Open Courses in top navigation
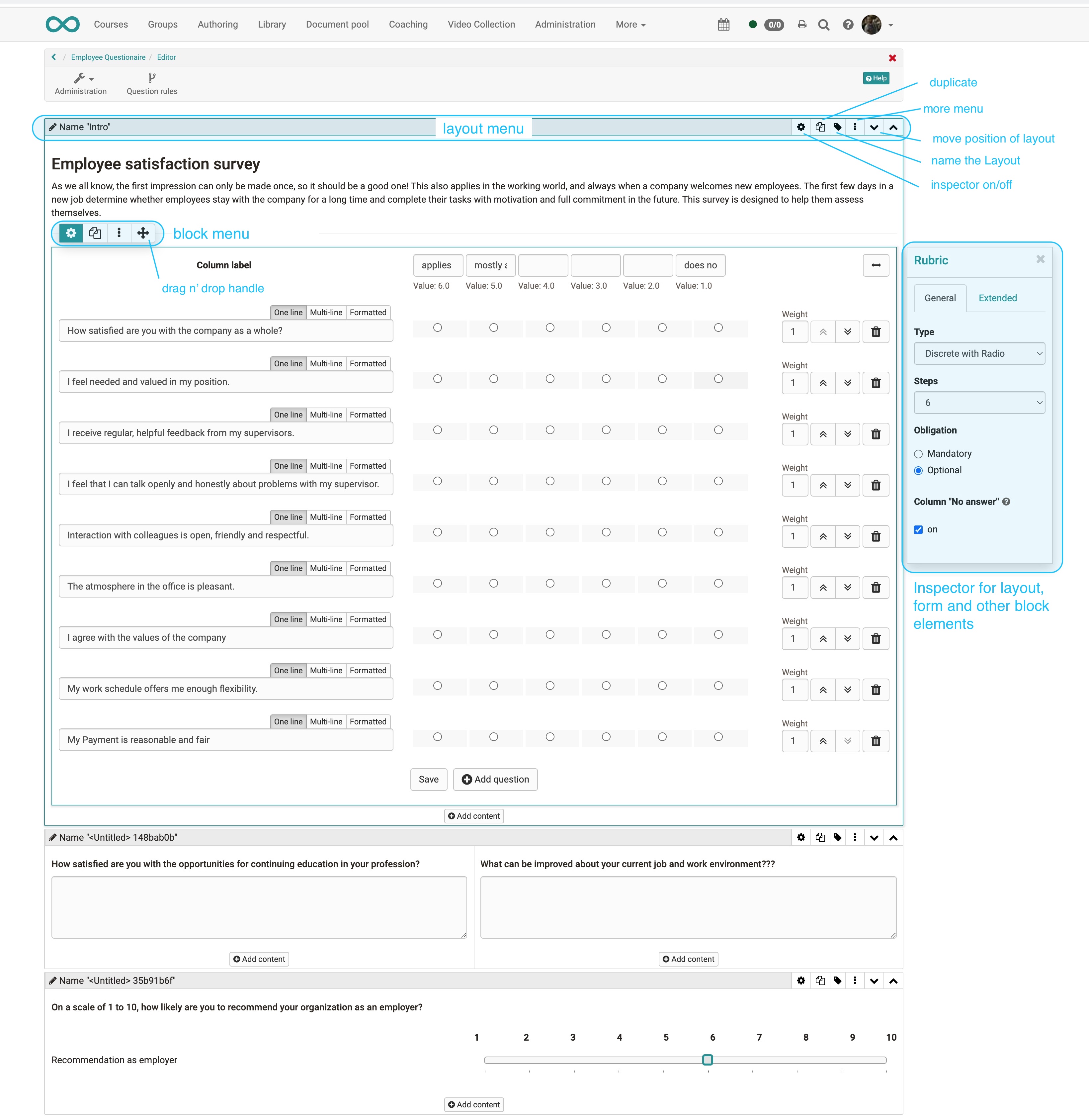This screenshot has height=1120, width=1089. (111, 25)
